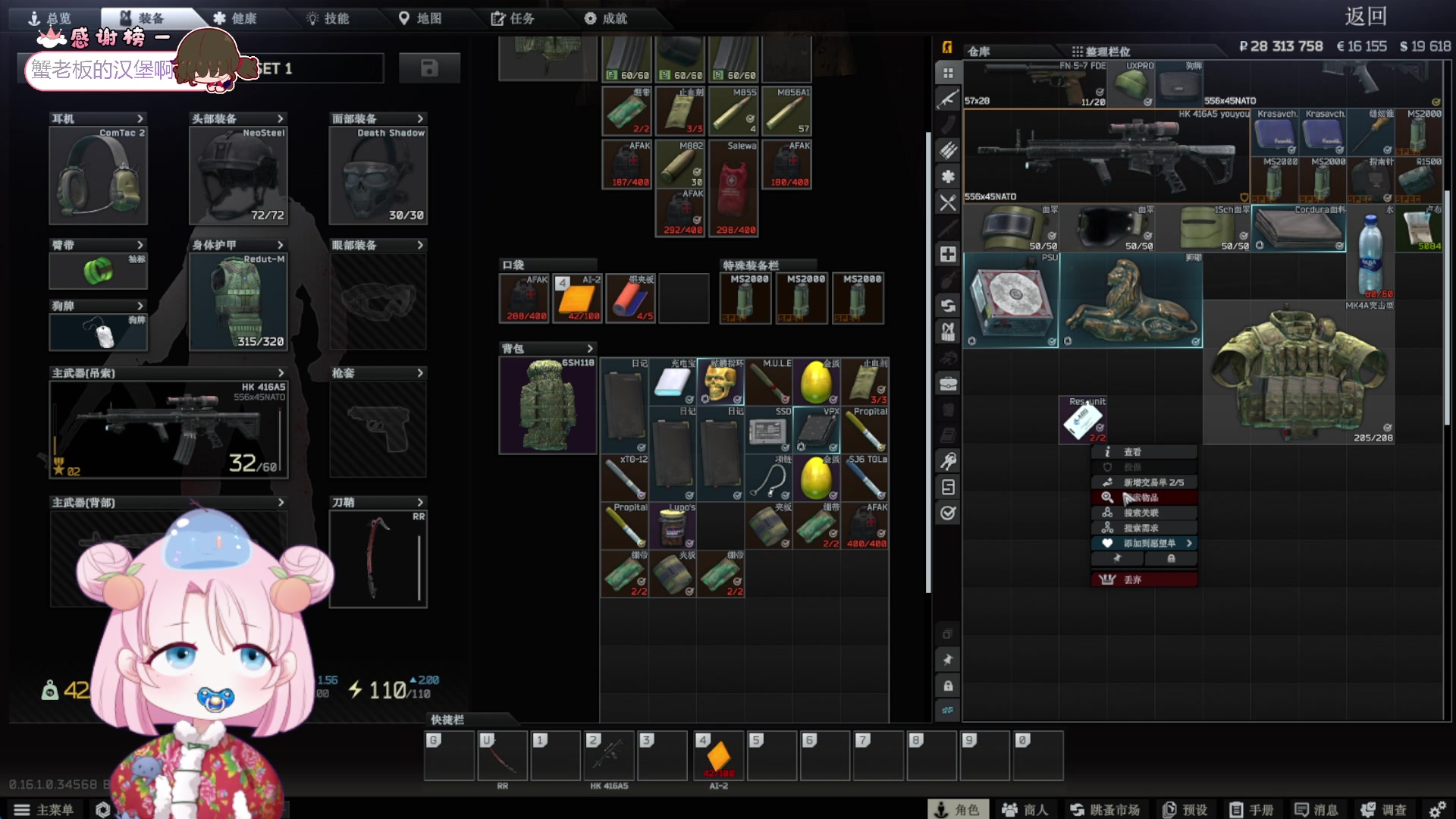Choose 搜索需求 required search in the context menu

(x=1144, y=528)
